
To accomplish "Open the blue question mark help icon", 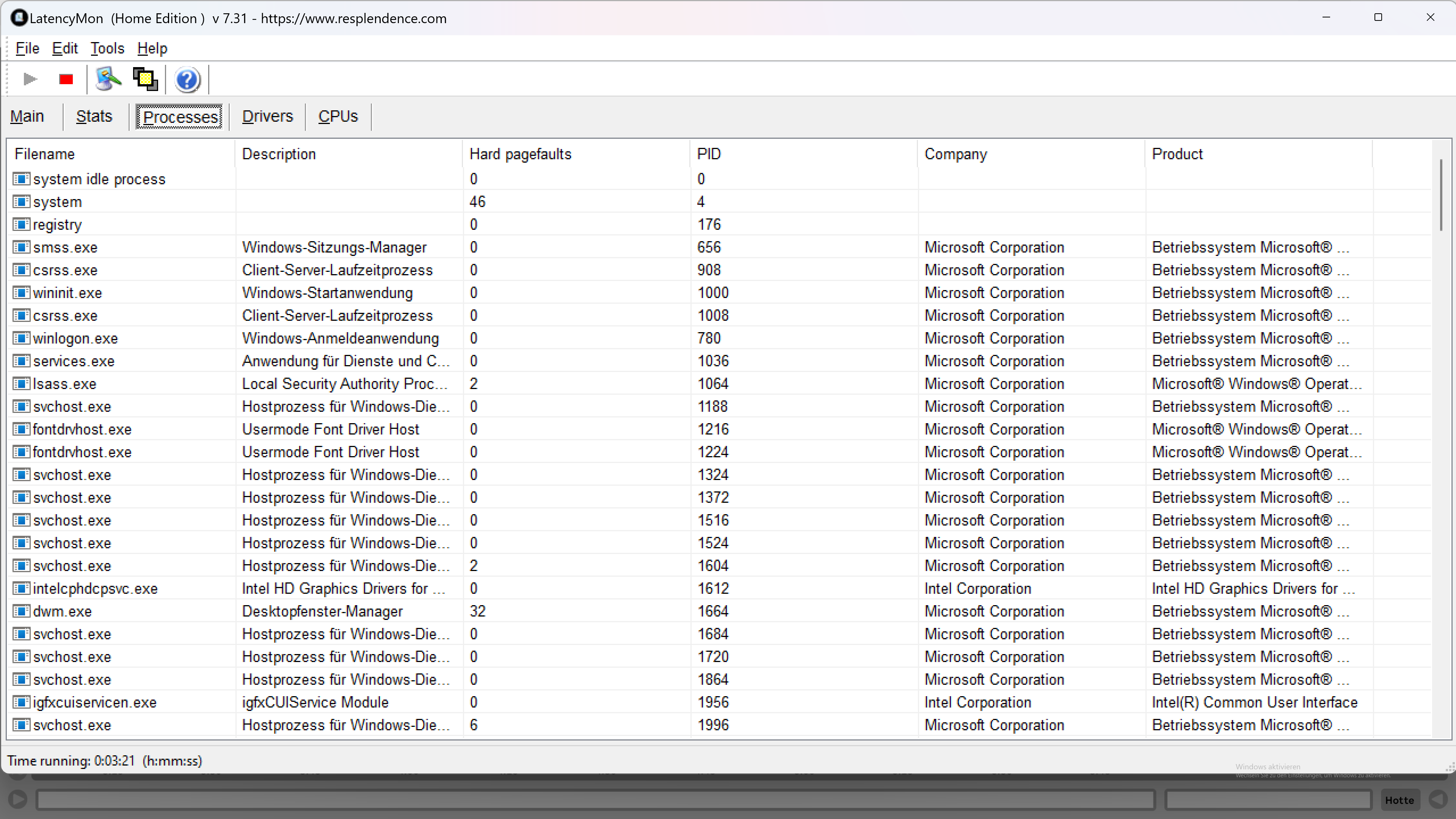I will click(187, 80).
